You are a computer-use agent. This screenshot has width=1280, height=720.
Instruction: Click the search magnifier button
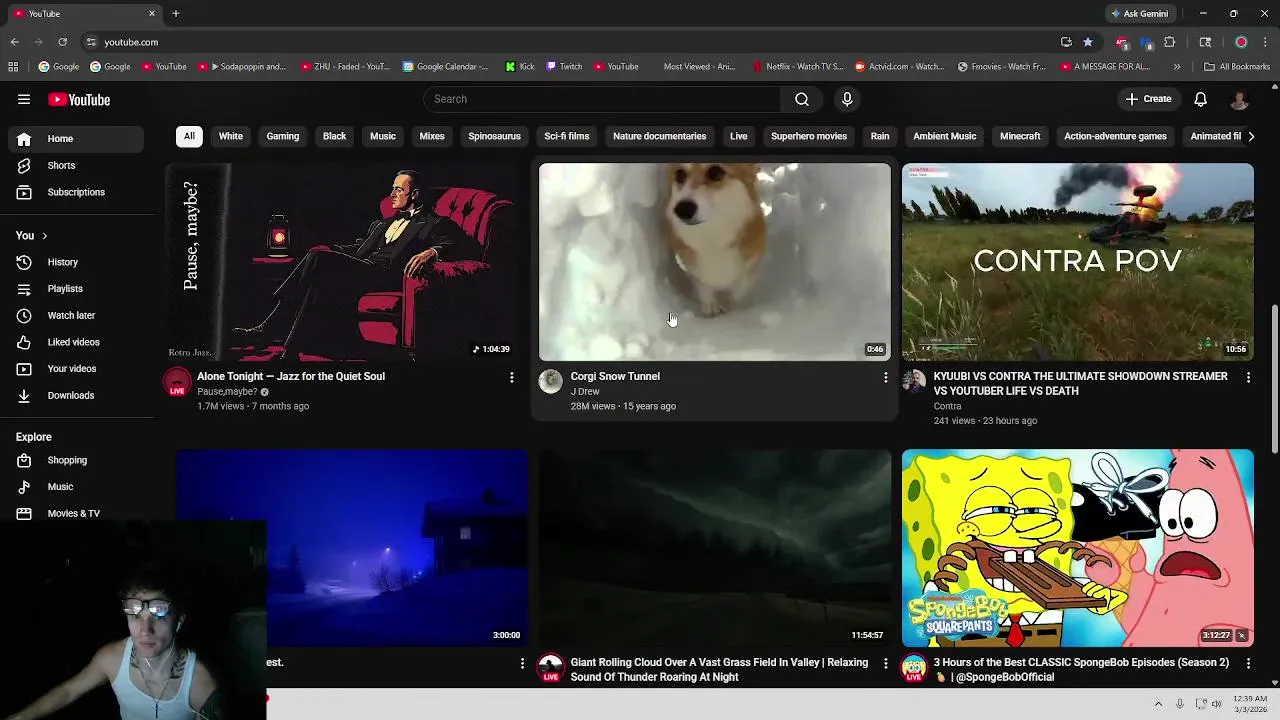click(802, 99)
